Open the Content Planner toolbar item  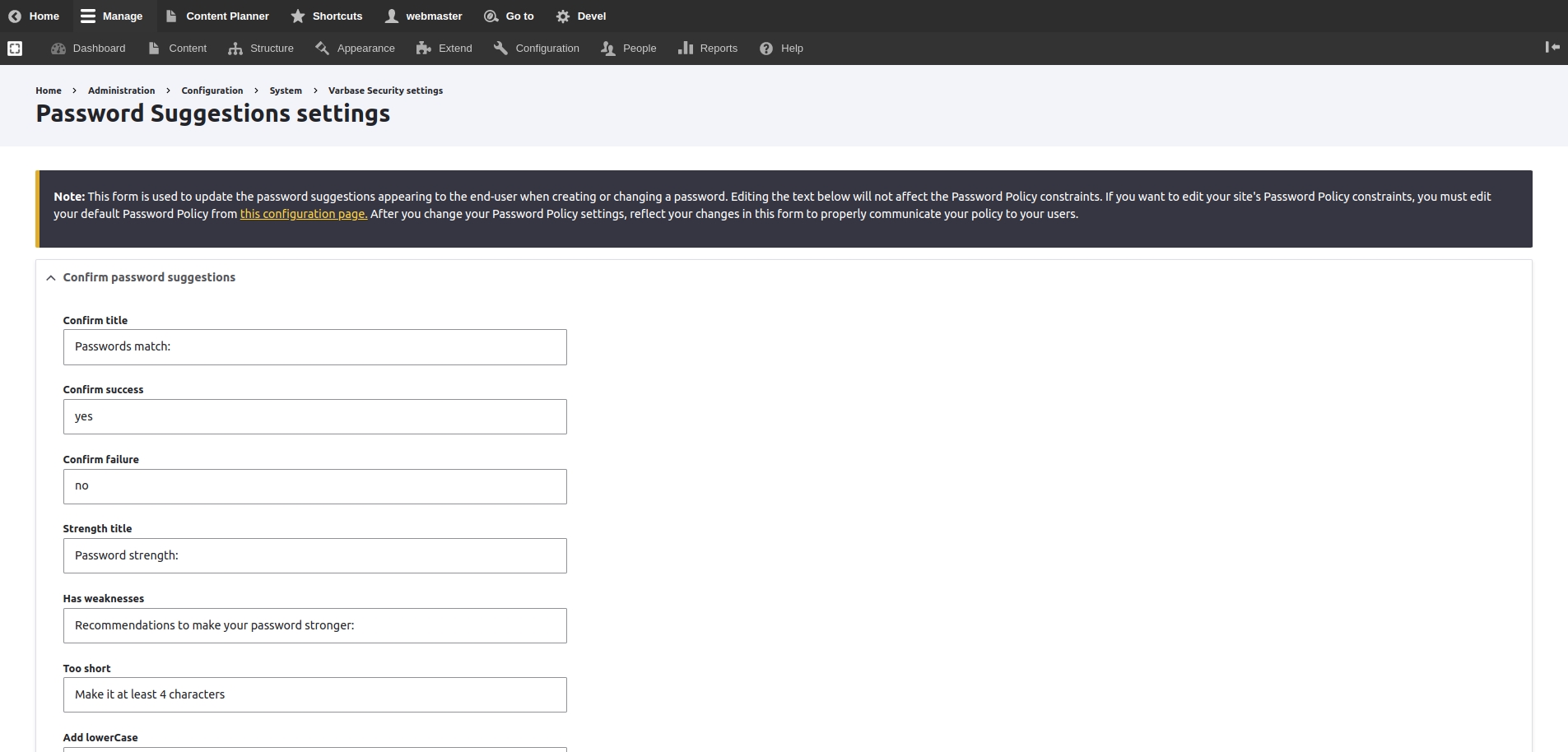pos(217,16)
